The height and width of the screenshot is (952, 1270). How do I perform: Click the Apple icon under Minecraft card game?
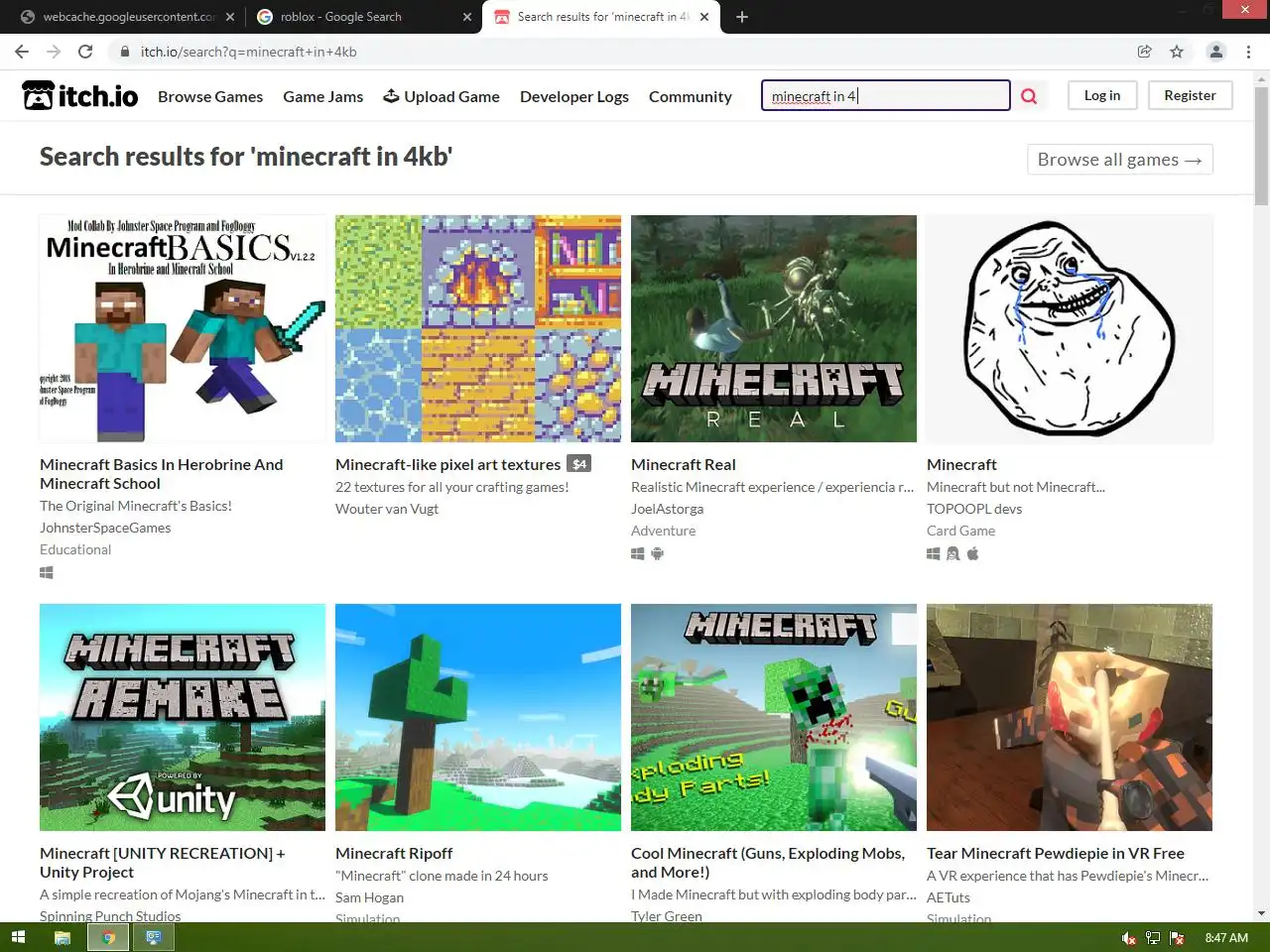pos(972,553)
